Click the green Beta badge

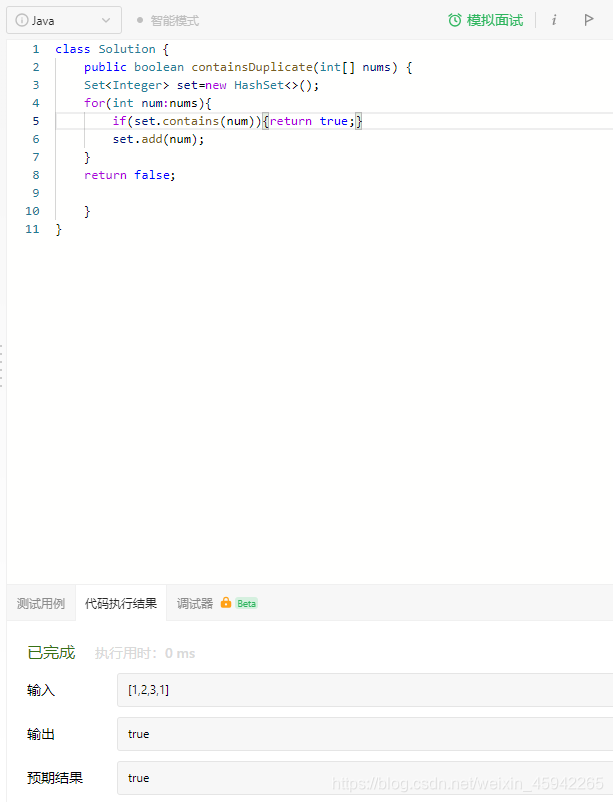pyautogui.click(x=246, y=604)
